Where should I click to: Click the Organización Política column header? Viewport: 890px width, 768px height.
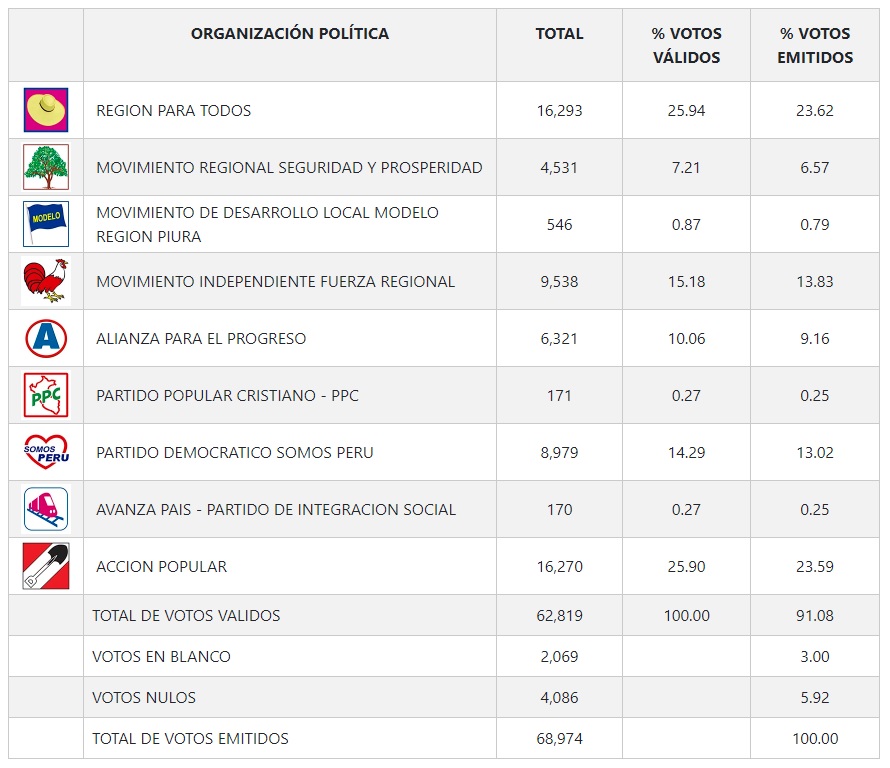point(290,34)
